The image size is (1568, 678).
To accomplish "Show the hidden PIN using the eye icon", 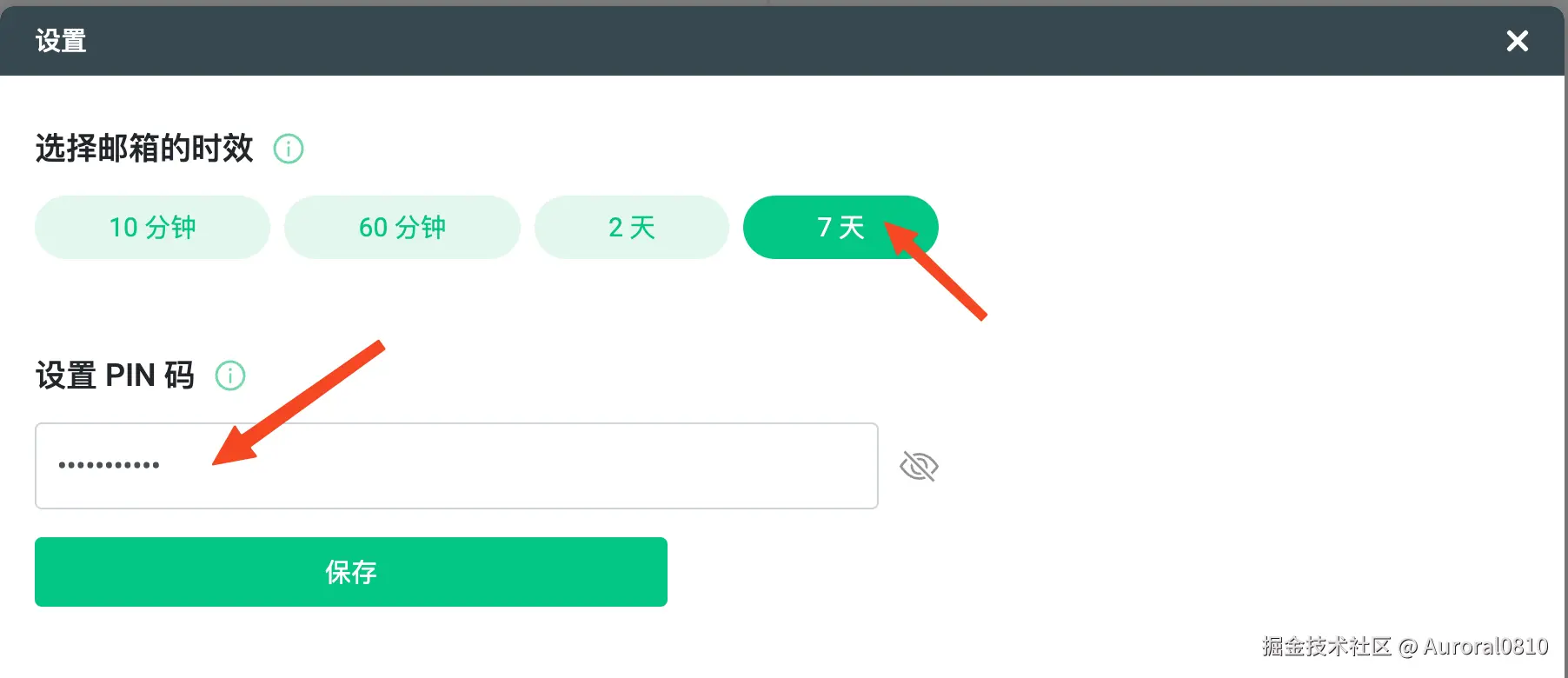I will (919, 466).
